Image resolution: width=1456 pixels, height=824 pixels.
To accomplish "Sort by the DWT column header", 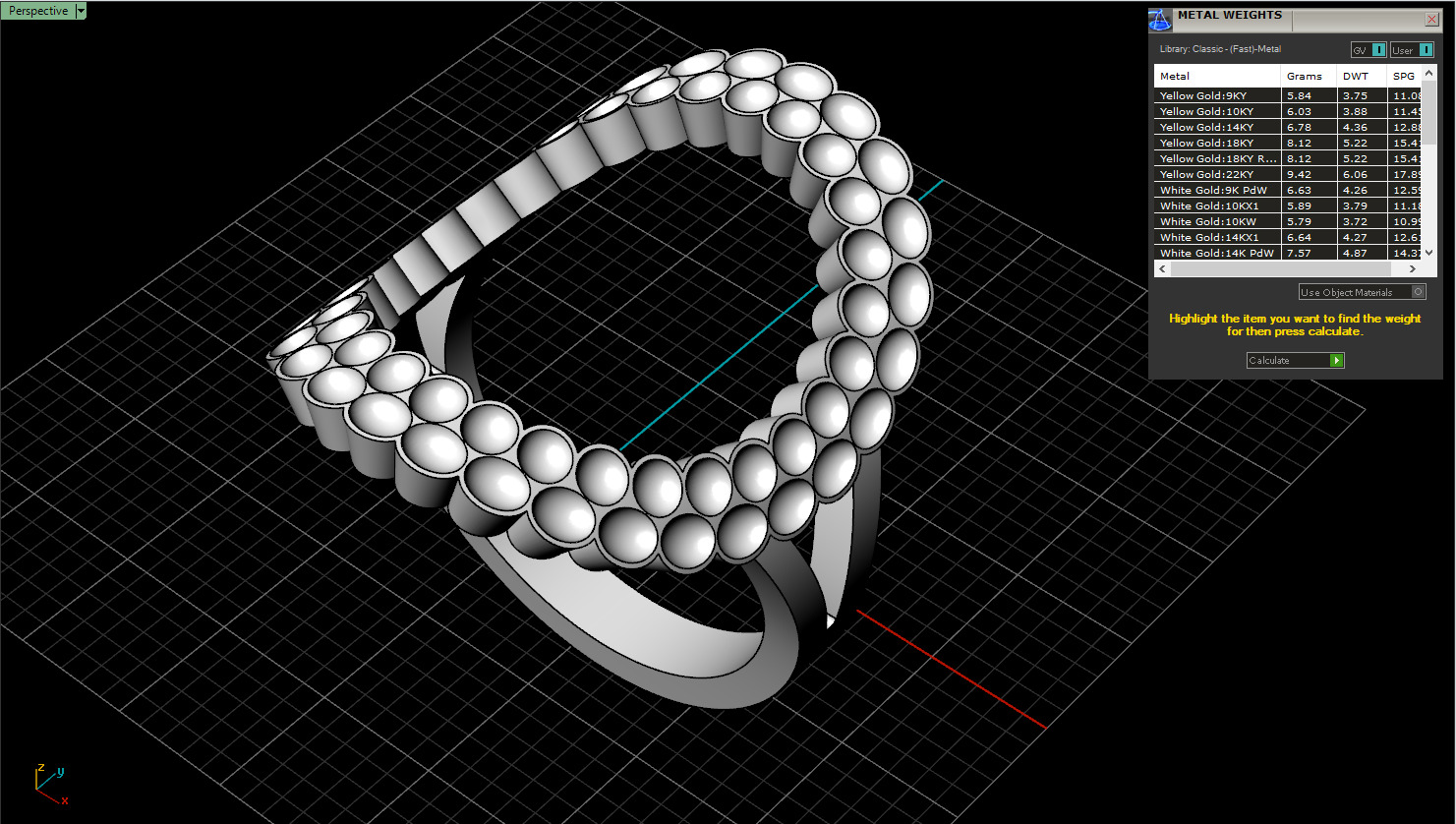I will (1362, 76).
